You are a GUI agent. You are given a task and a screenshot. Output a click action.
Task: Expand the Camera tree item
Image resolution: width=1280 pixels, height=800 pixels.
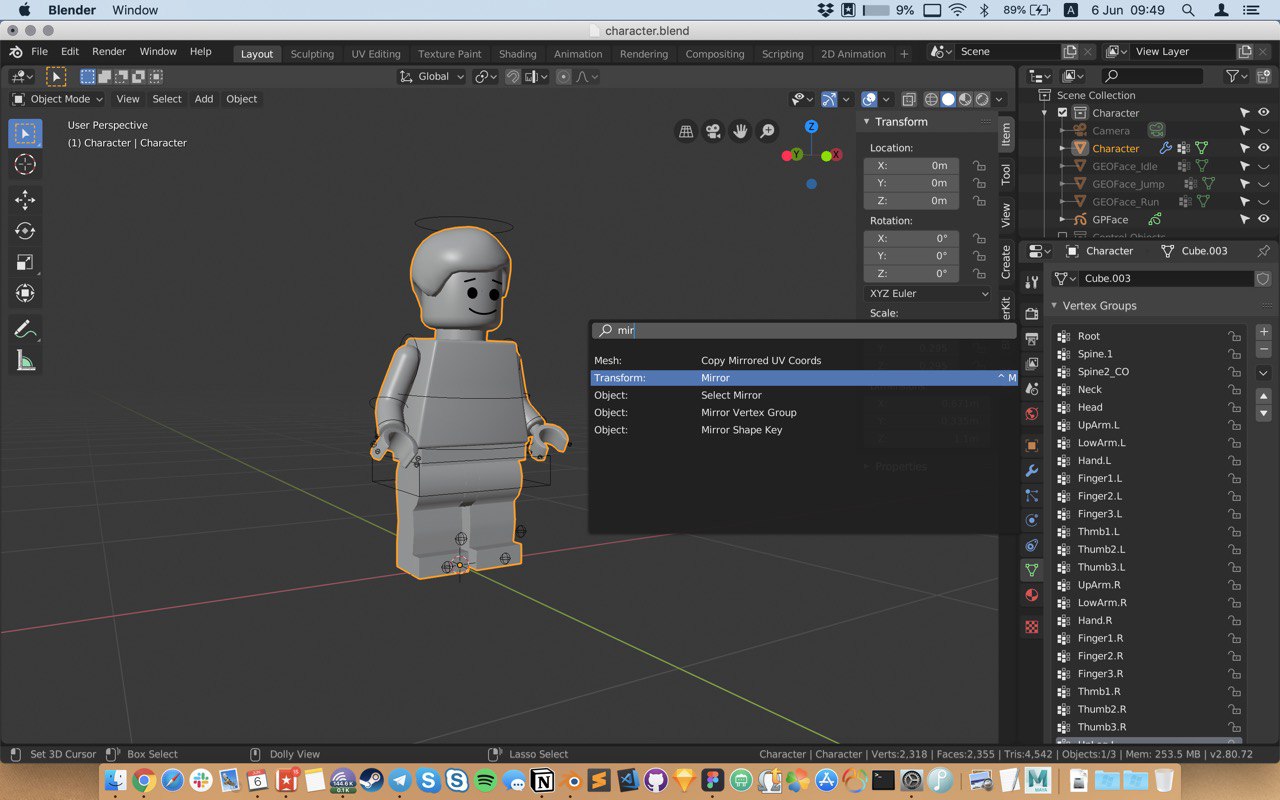pyautogui.click(x=1063, y=131)
